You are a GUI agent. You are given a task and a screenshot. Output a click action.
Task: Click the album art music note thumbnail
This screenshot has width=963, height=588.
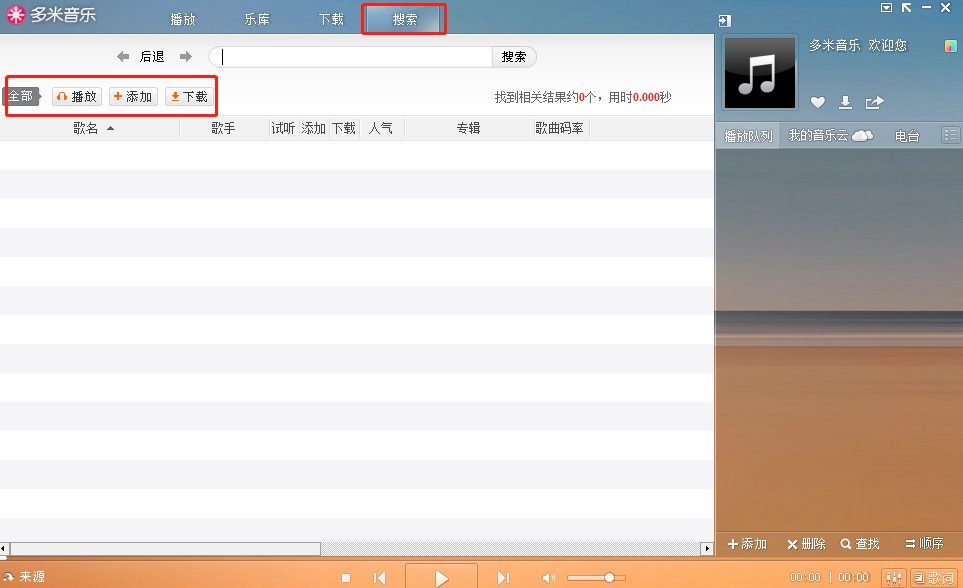click(x=760, y=73)
